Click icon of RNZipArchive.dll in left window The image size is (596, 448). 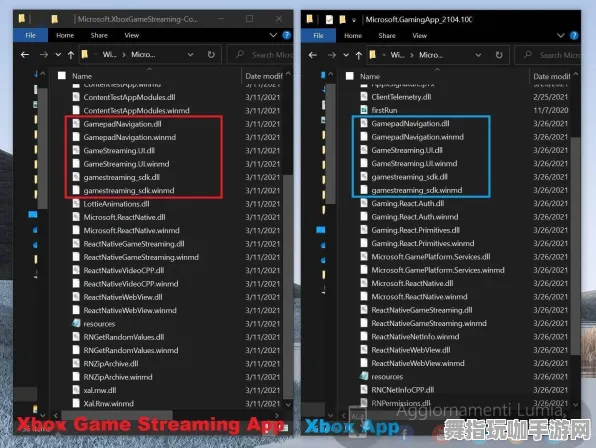point(76,363)
